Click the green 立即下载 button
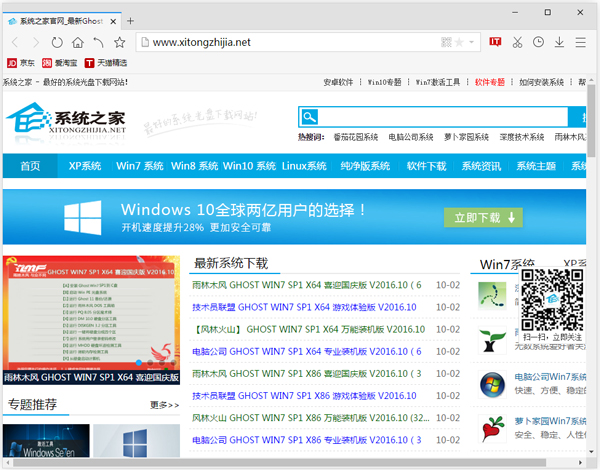 click(x=483, y=217)
